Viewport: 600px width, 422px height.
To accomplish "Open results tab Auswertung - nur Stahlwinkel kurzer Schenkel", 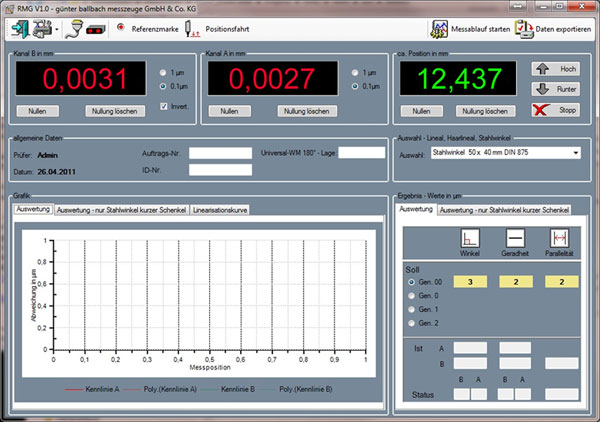I will tap(504, 210).
